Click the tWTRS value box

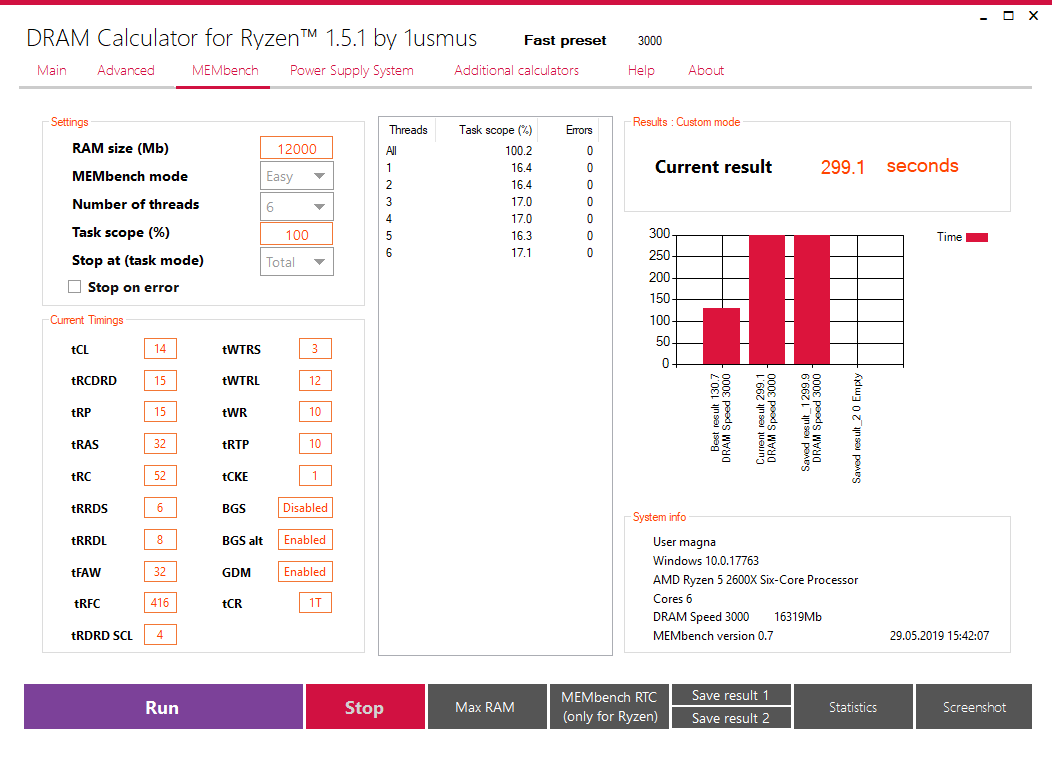click(315, 349)
